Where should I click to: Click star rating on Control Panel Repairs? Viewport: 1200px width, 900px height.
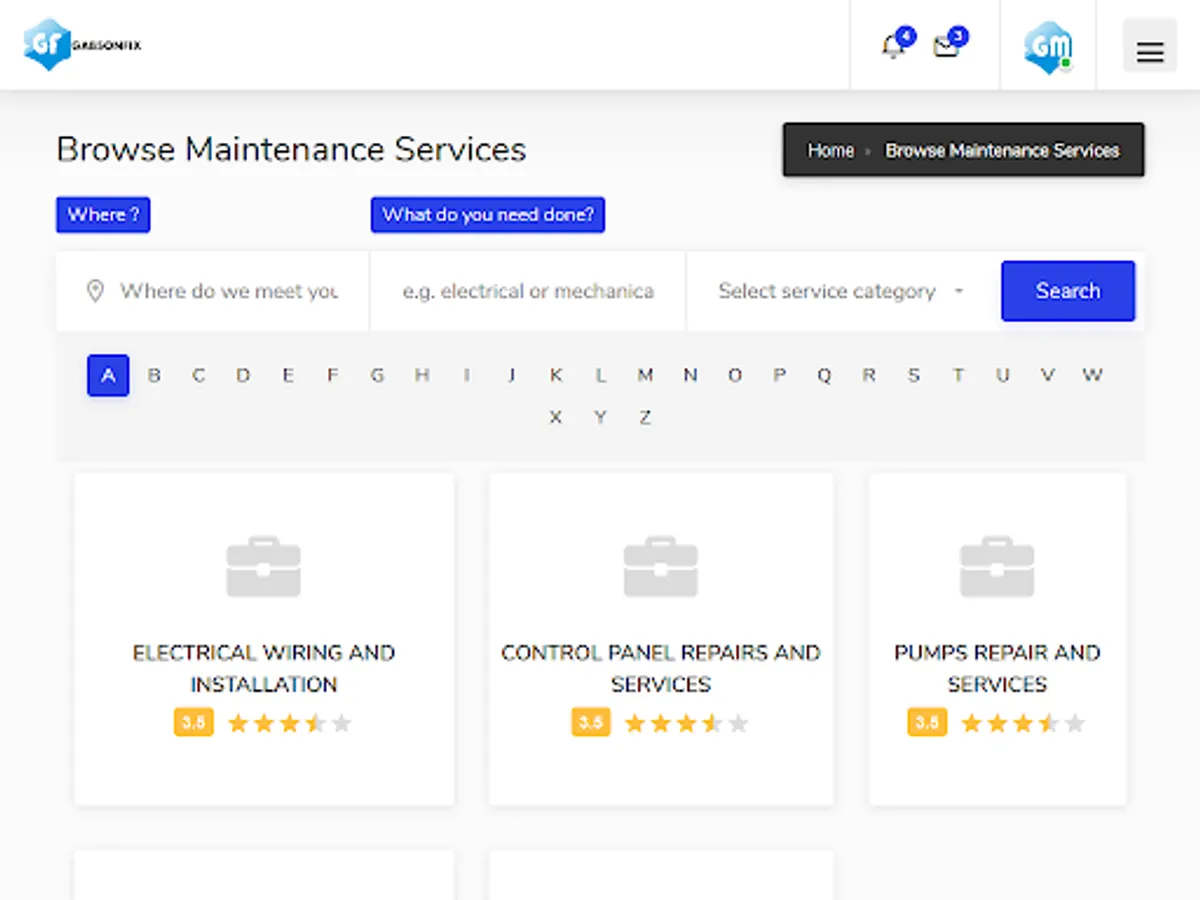[x=686, y=723]
